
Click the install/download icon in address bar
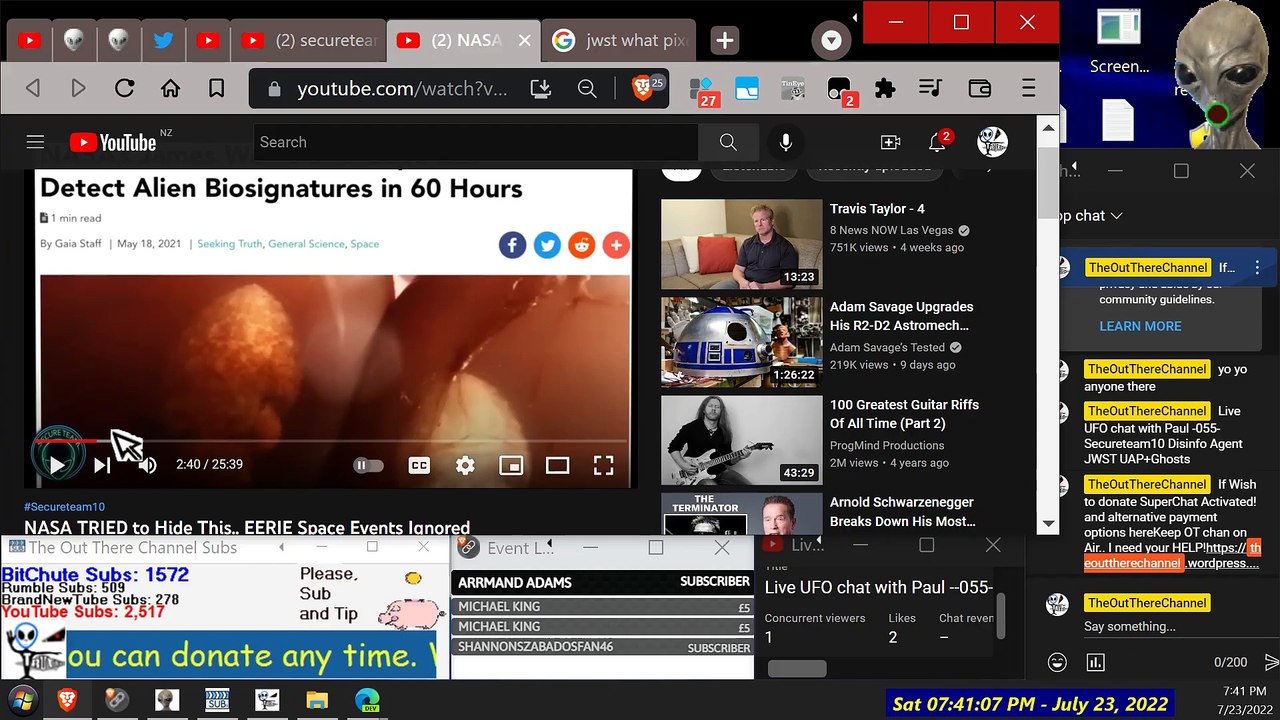(541, 89)
